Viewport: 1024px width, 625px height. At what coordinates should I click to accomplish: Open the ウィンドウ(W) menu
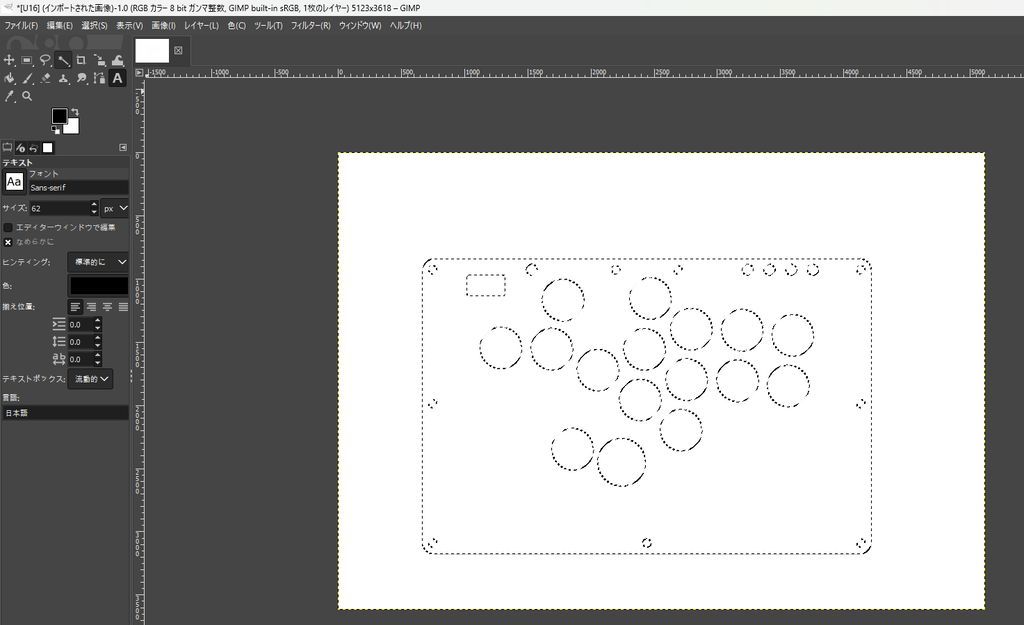pos(360,25)
